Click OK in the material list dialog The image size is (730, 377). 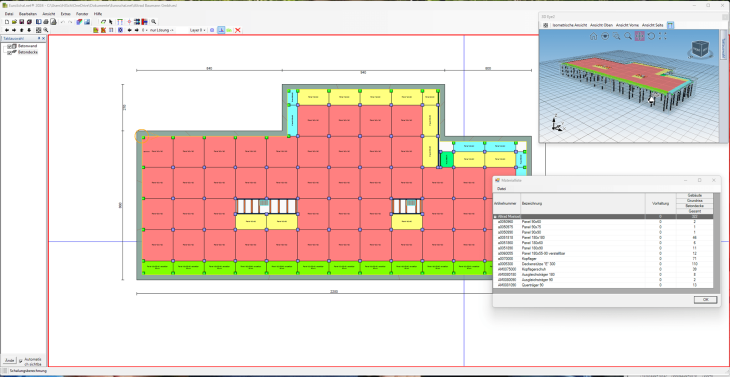(705, 300)
